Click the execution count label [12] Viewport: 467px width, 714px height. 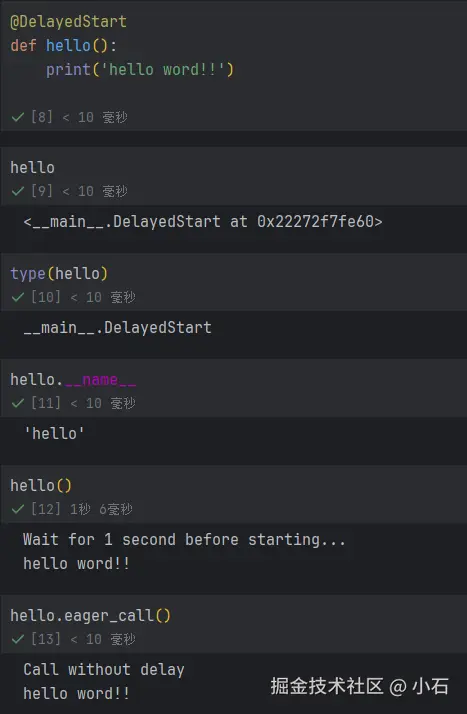point(46,509)
